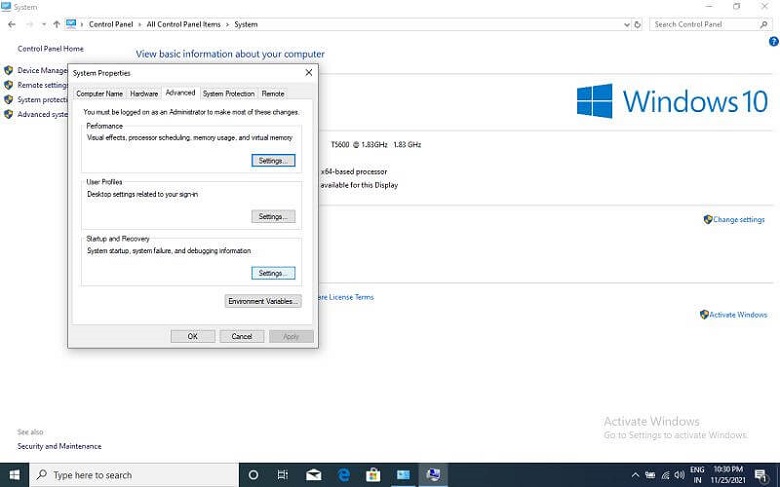Image resolution: width=780 pixels, height=487 pixels.
Task: Open System protection link
Action: (42, 99)
